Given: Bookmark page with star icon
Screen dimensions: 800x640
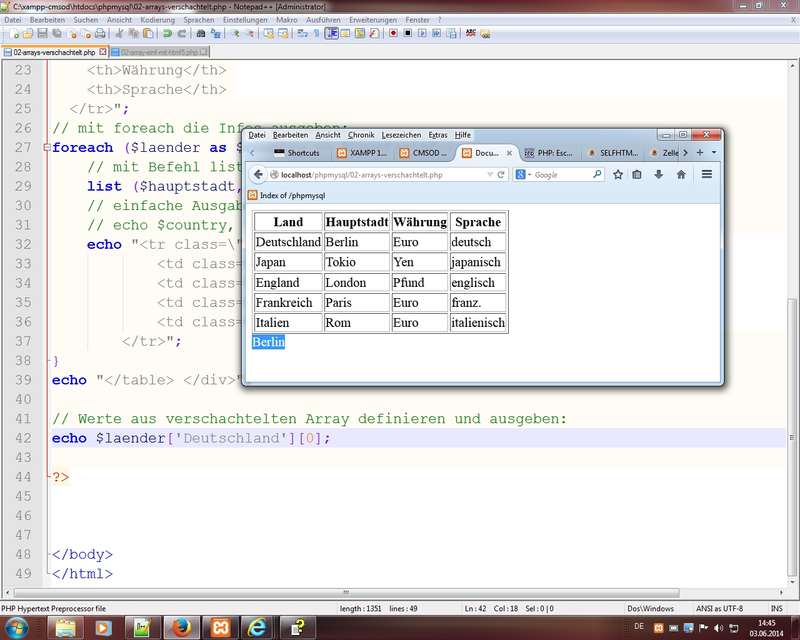Looking at the screenshot, I should click(x=618, y=174).
